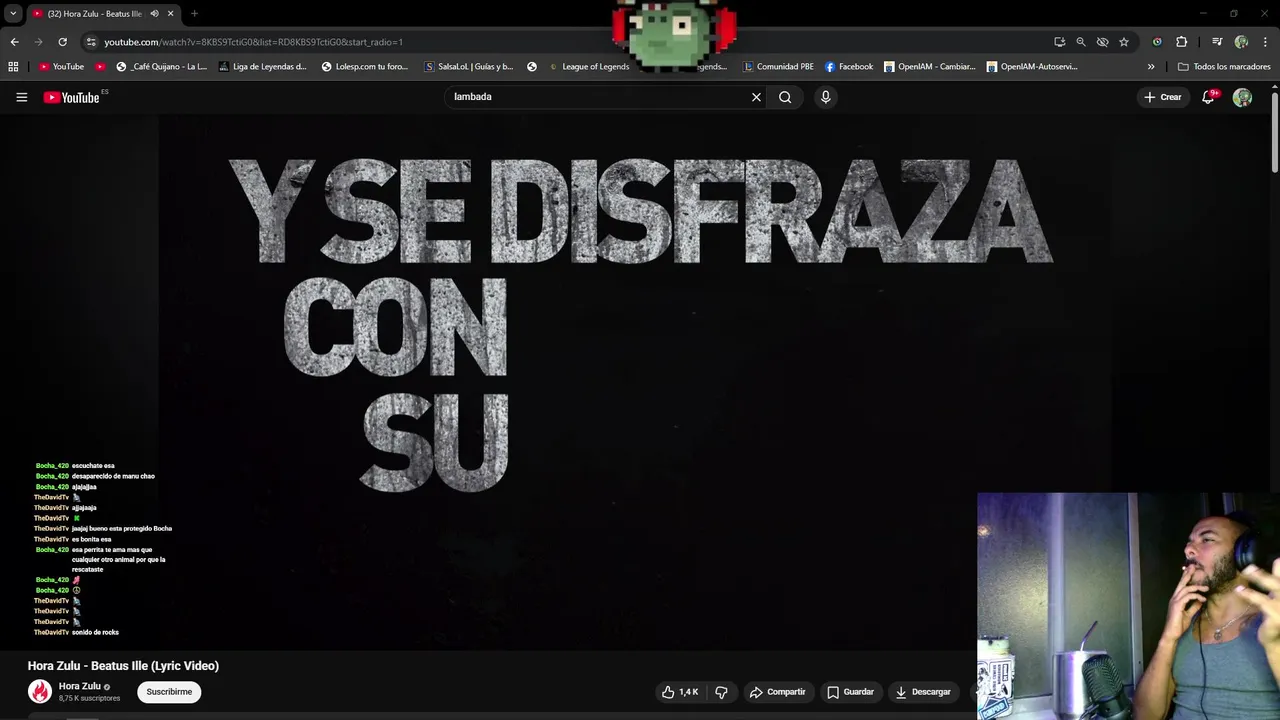Open the Todos los marcadores folder
The height and width of the screenshot is (720, 1280).
pyautogui.click(x=1224, y=67)
